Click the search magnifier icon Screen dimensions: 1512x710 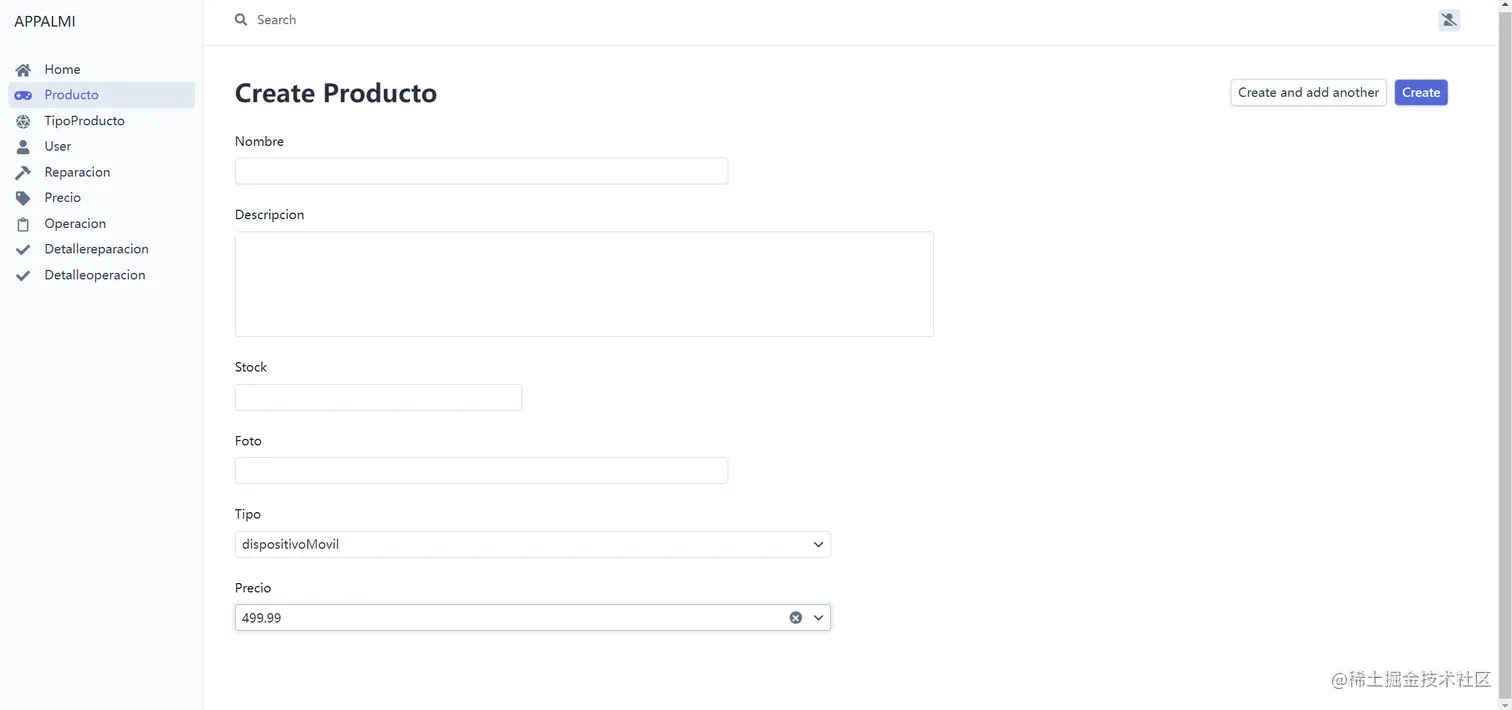pyautogui.click(x=241, y=20)
